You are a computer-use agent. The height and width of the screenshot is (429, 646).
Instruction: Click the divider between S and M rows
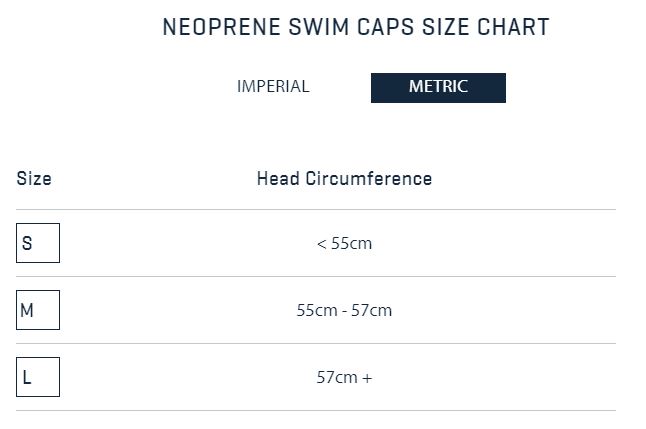point(316,276)
